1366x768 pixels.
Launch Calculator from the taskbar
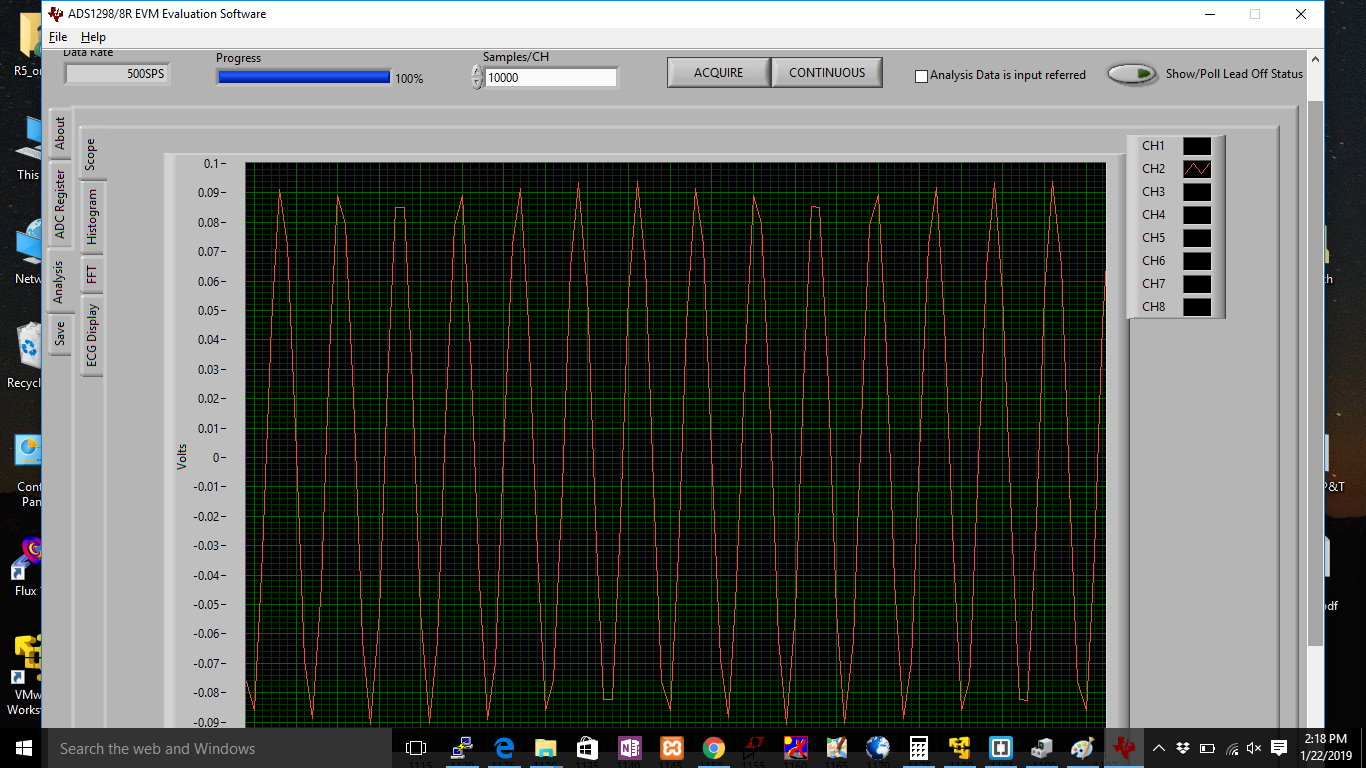pos(918,748)
